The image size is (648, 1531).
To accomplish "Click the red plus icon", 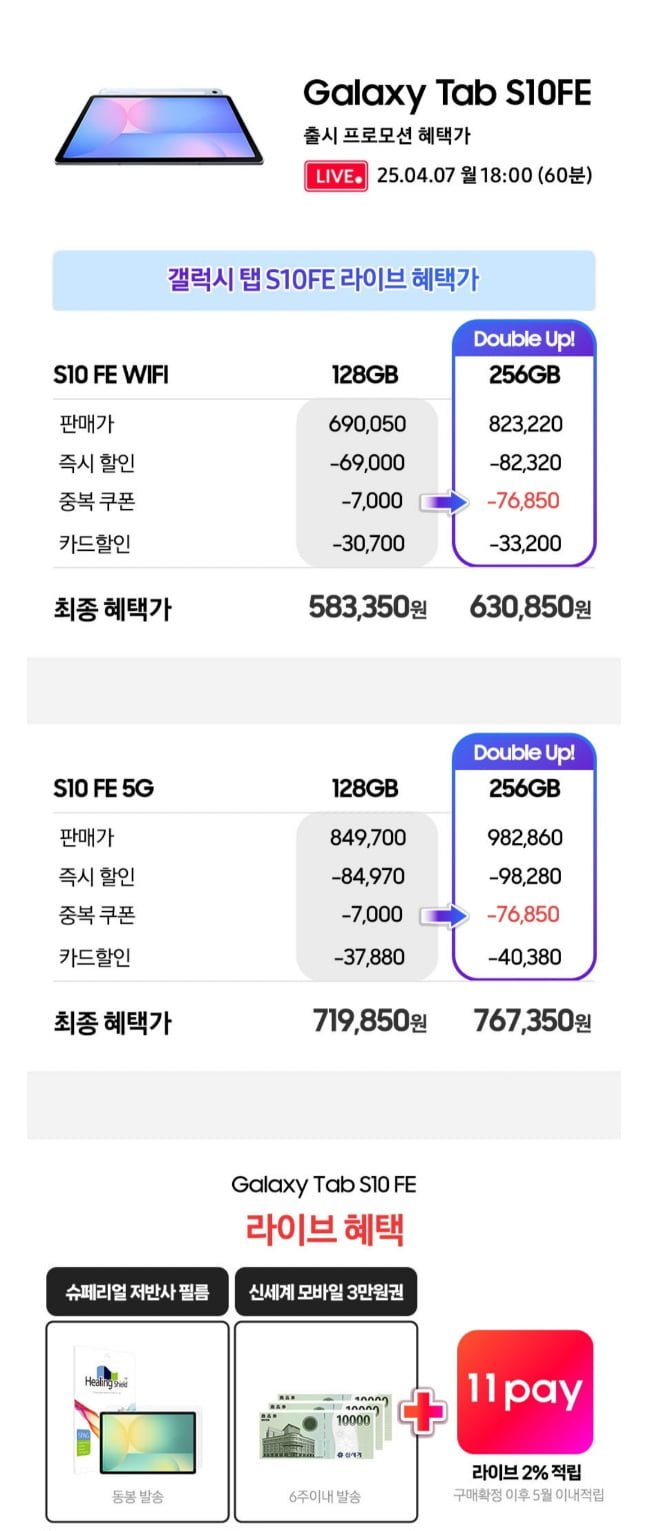I will [x=423, y=1412].
